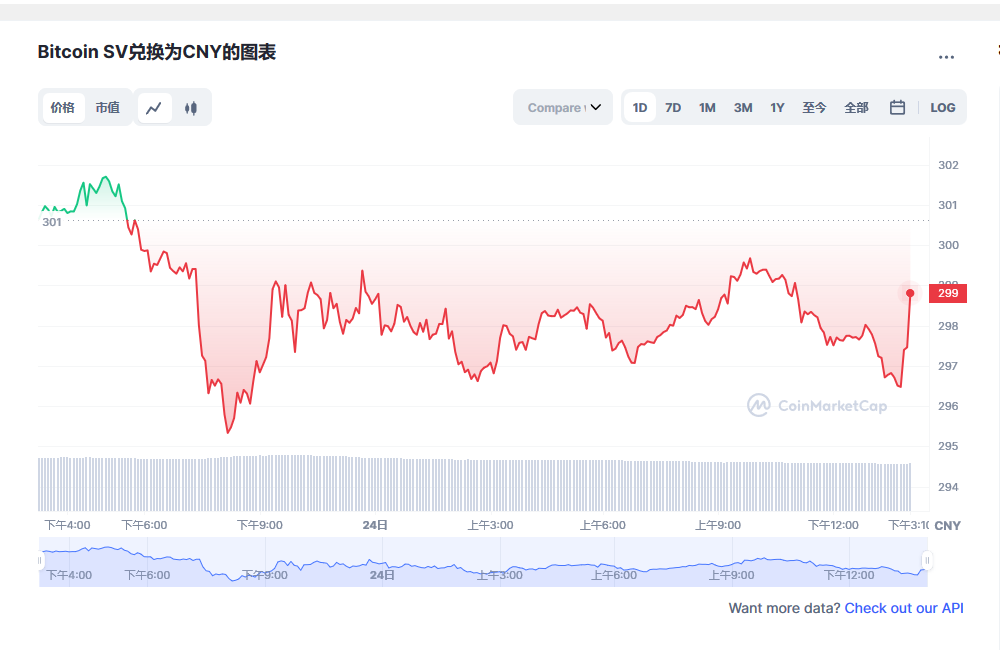Select the 1D time range

tap(640, 107)
